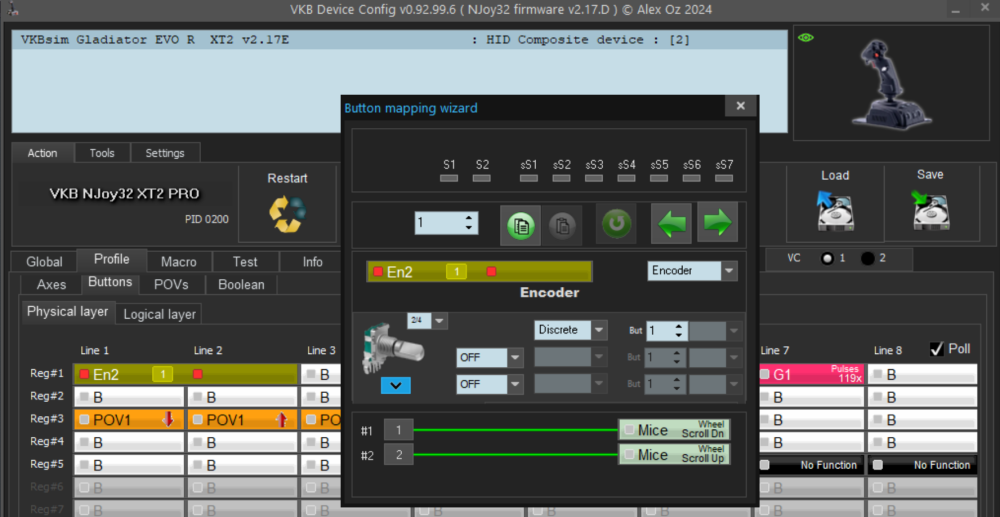The height and width of the screenshot is (517, 1000).
Task: Click the Load disk icon
Action: point(835,212)
